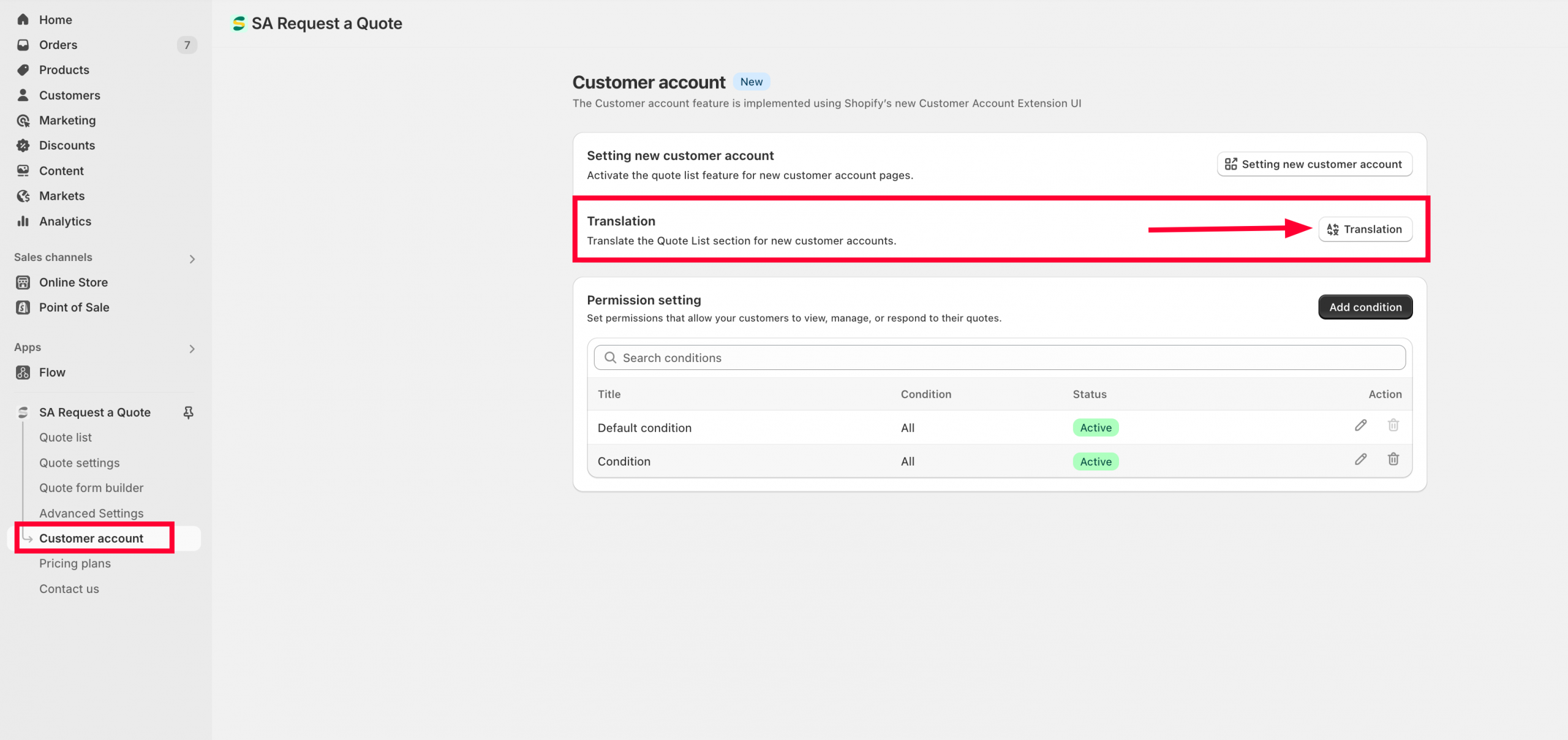Click the Marketing target icon

23,120
